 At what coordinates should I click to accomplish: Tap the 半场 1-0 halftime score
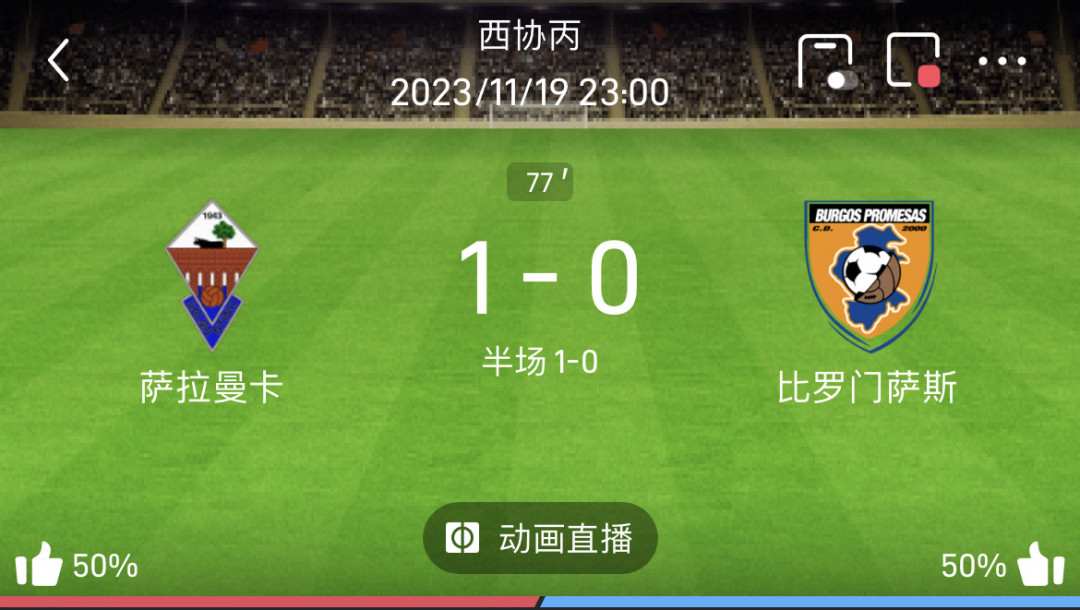coord(539,362)
